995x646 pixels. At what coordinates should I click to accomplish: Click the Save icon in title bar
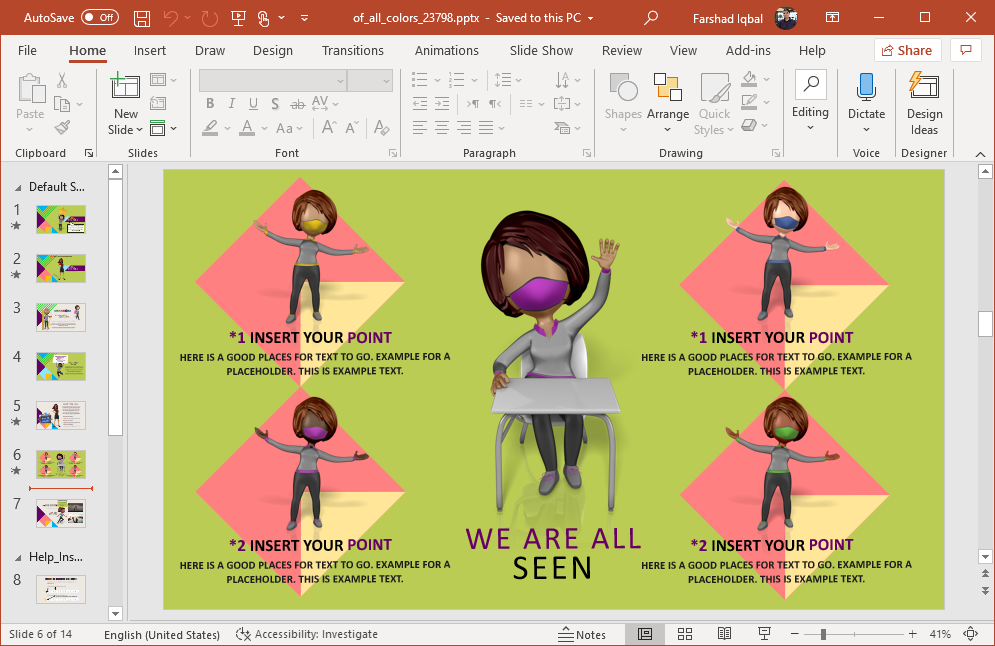[142, 18]
